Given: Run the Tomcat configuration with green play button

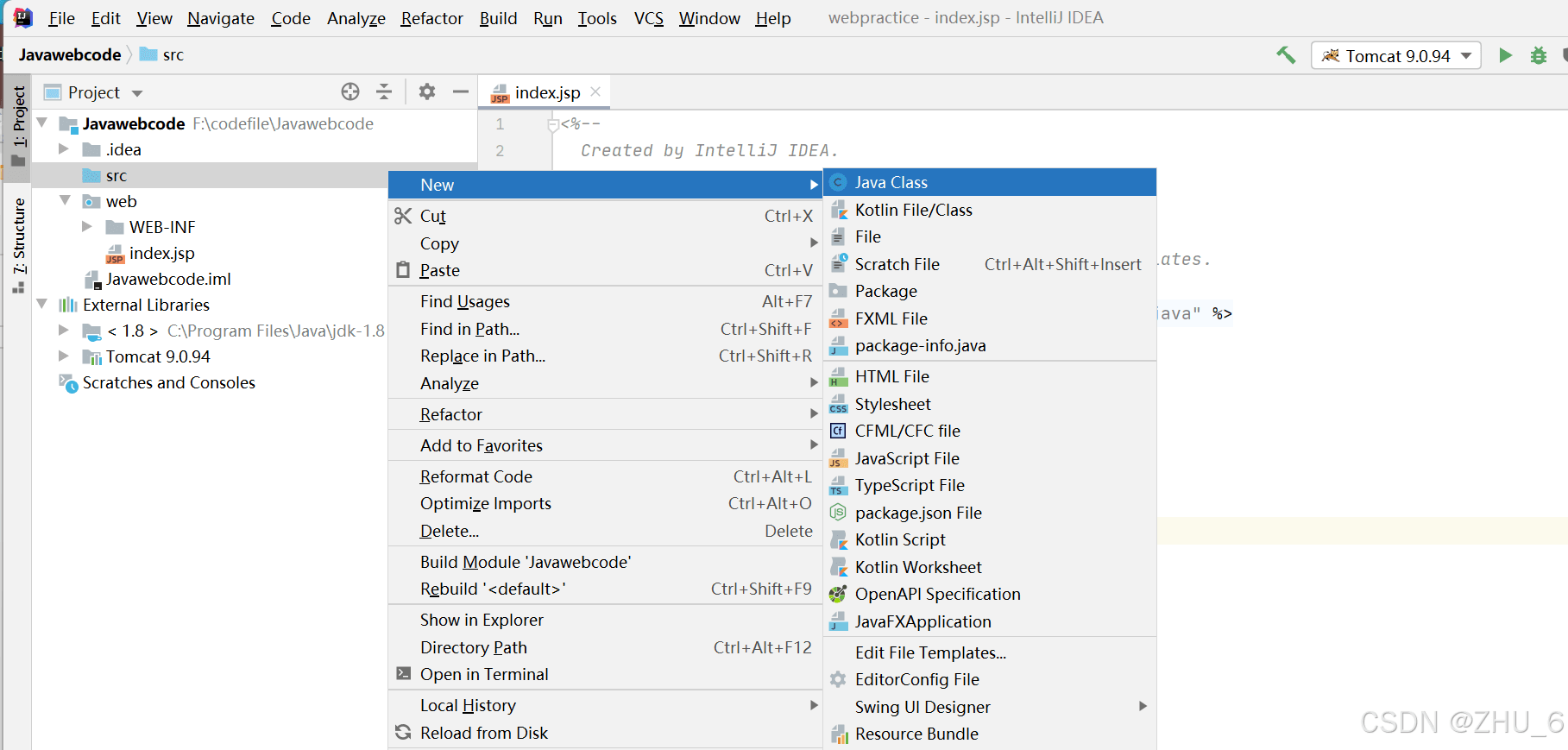Looking at the screenshot, I should click(1505, 55).
